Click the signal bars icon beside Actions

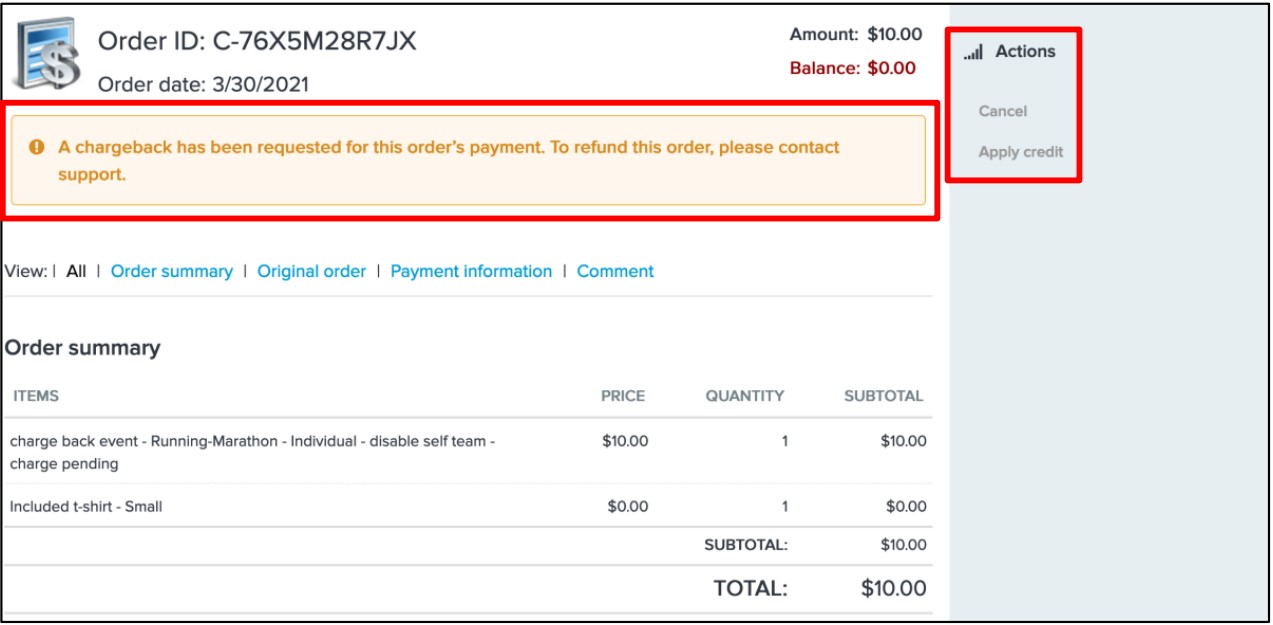973,52
